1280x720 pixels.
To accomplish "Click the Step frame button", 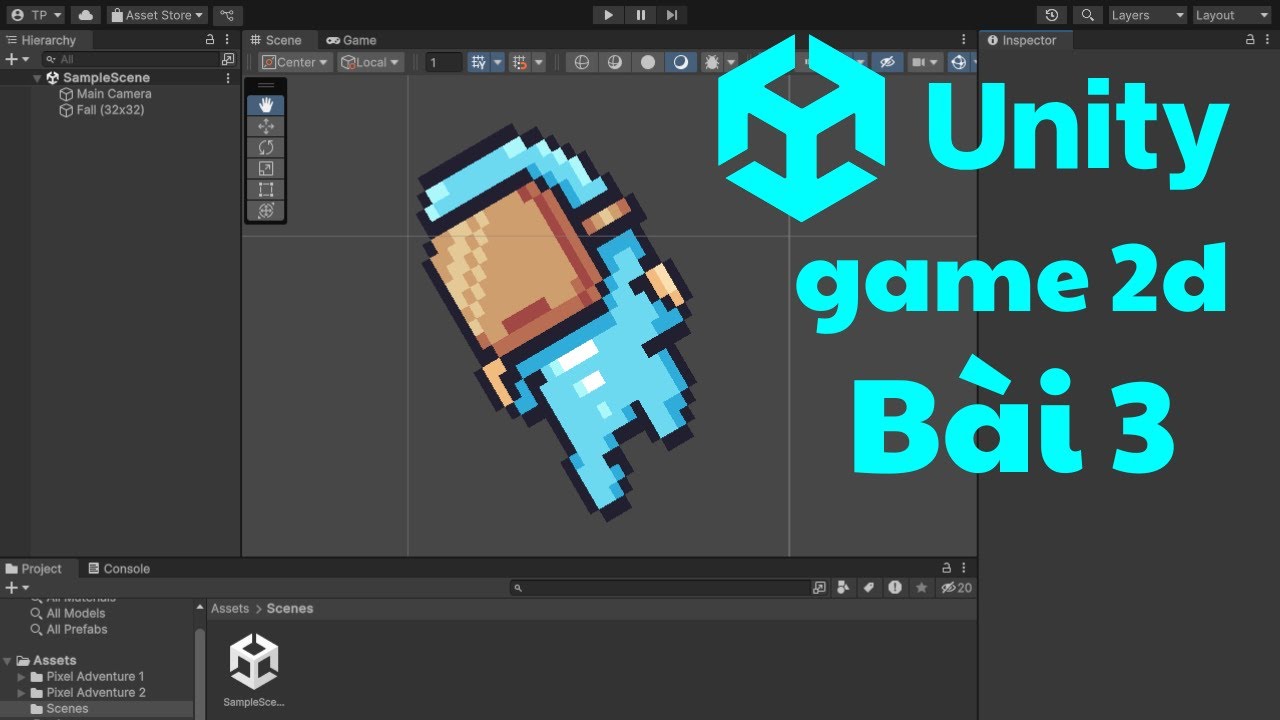I will [671, 15].
